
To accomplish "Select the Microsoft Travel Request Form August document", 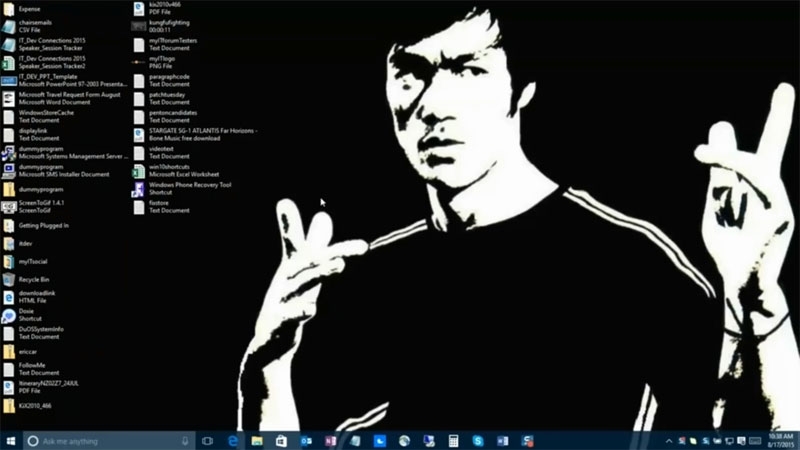I will click(61, 98).
